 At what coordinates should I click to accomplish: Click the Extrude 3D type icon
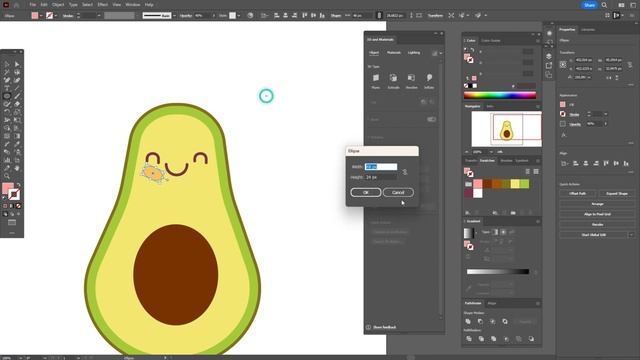393,78
